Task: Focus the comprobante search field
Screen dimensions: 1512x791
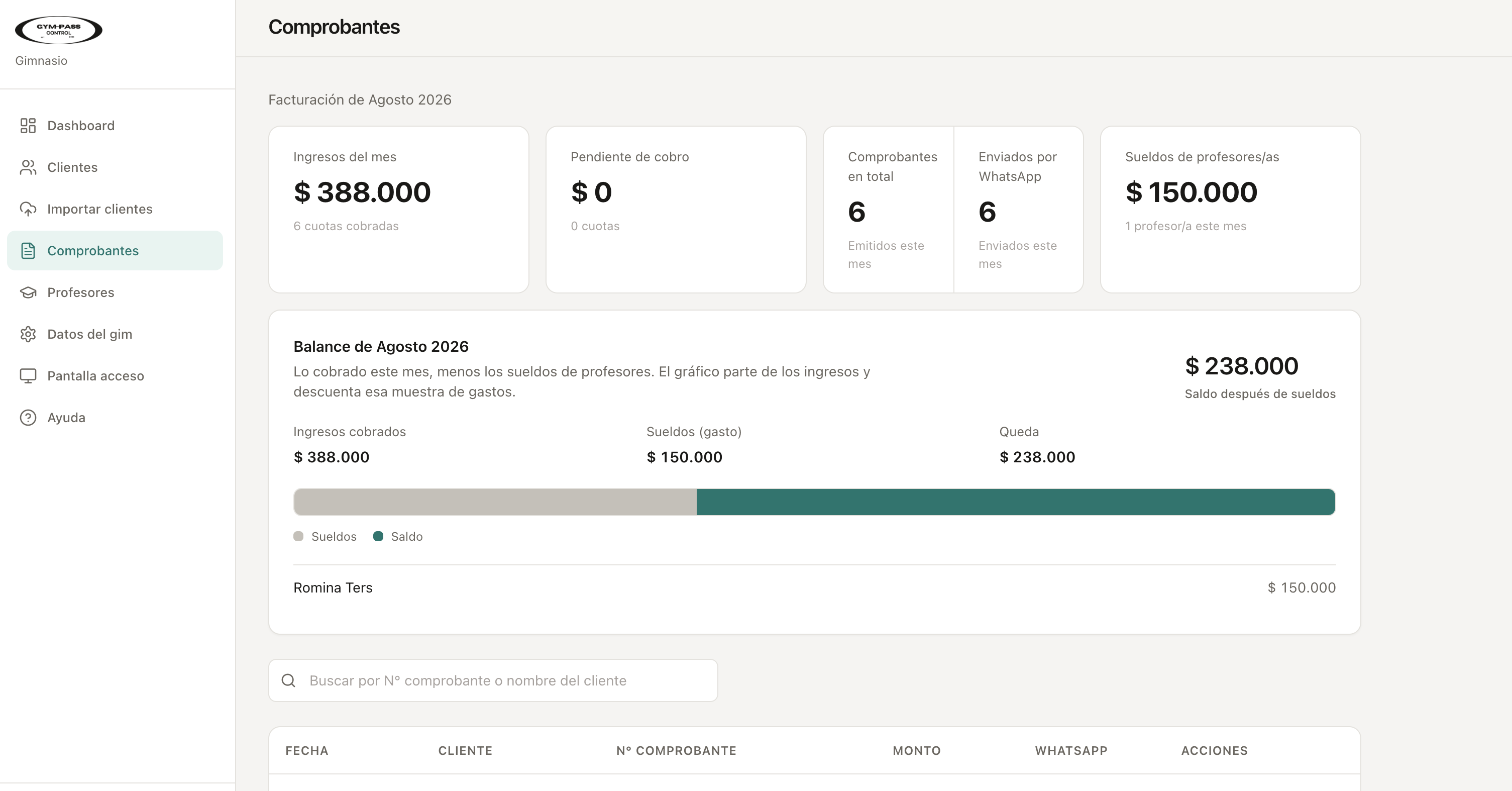Action: point(493,680)
